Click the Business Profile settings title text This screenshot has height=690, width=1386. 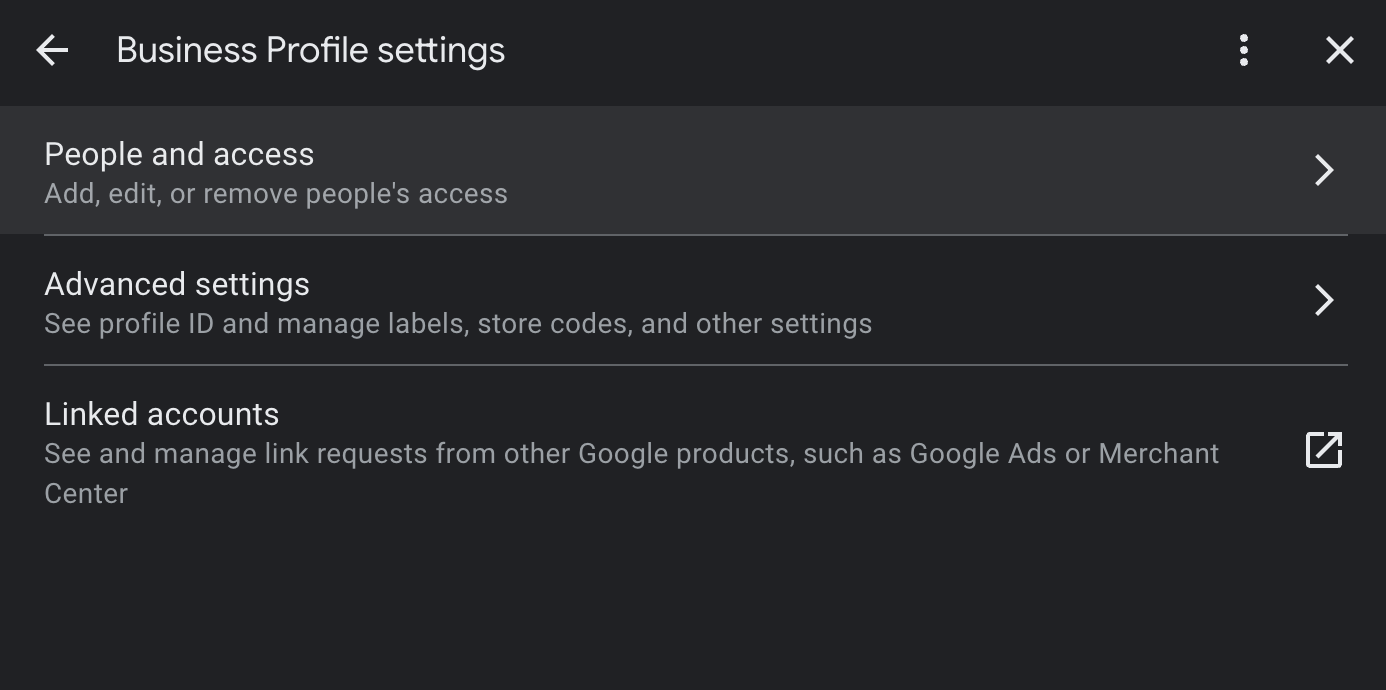(x=310, y=50)
